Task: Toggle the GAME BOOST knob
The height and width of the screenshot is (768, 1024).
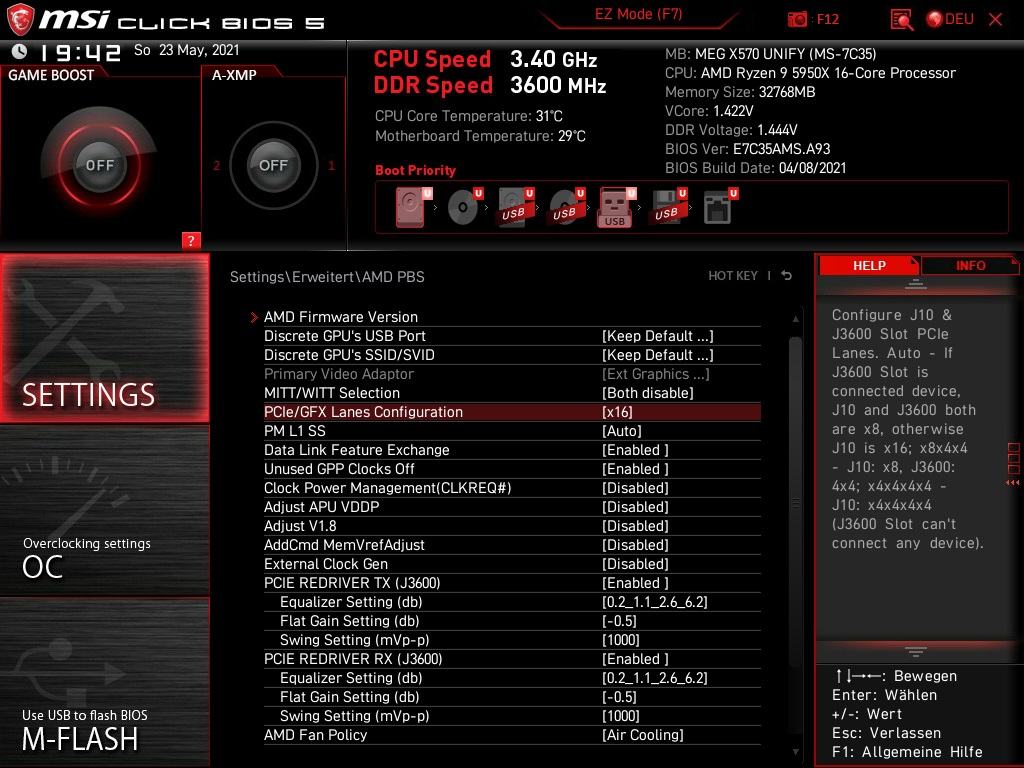Action: 99,165
